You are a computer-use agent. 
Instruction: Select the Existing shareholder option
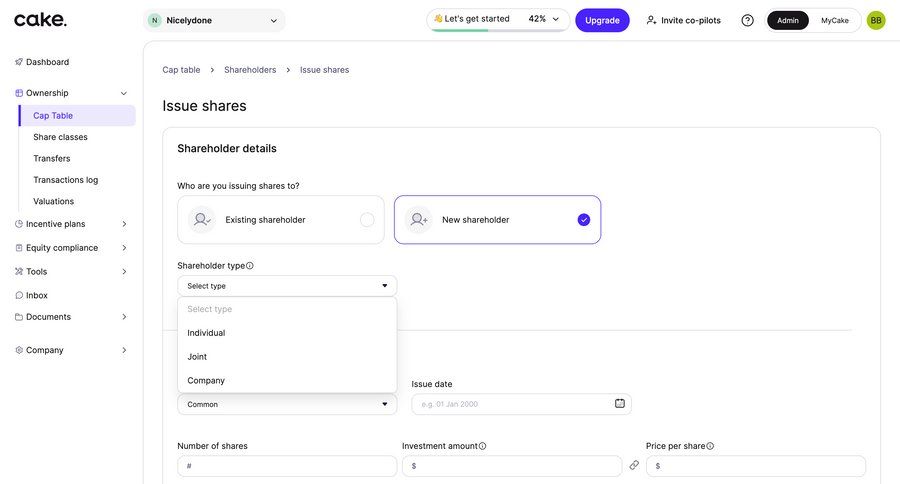281,220
